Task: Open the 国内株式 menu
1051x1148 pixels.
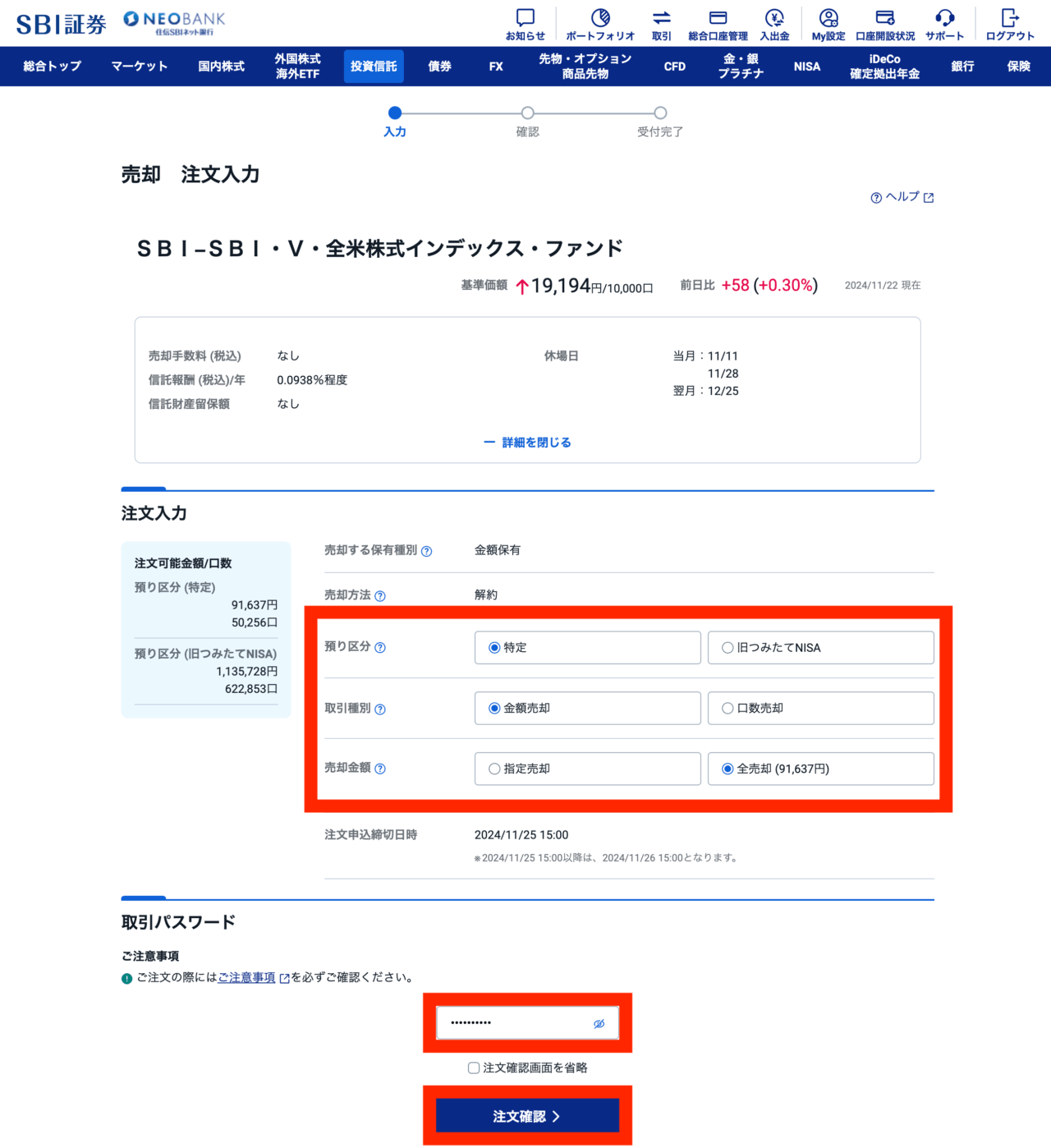Action: pos(221,67)
